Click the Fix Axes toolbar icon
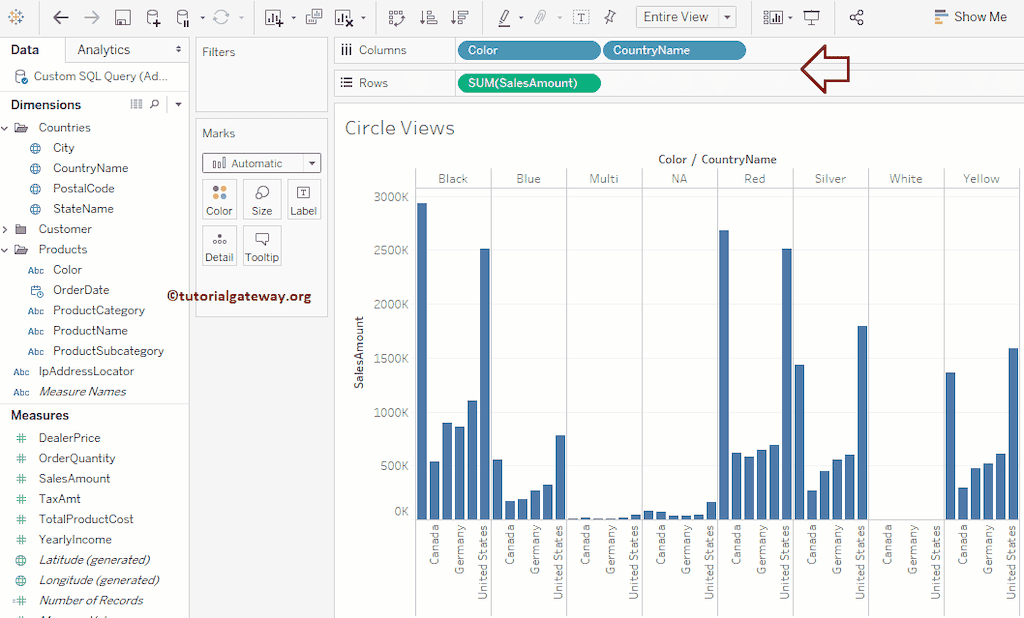The width and height of the screenshot is (1024, 618). tap(611, 16)
